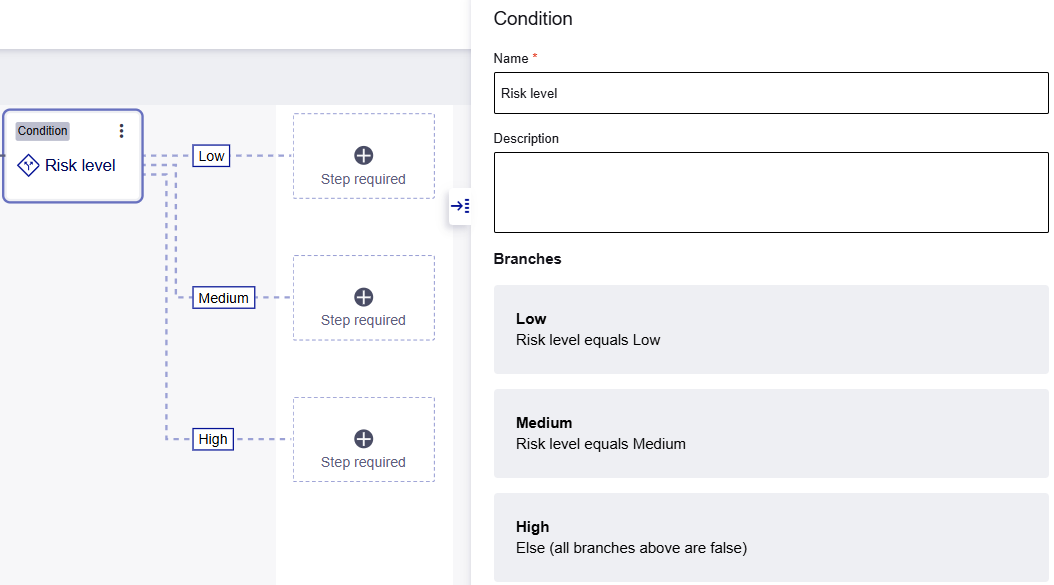Select the Medium branch label on the canvas
Viewport: 1054px width, 585px height.
tap(223, 297)
